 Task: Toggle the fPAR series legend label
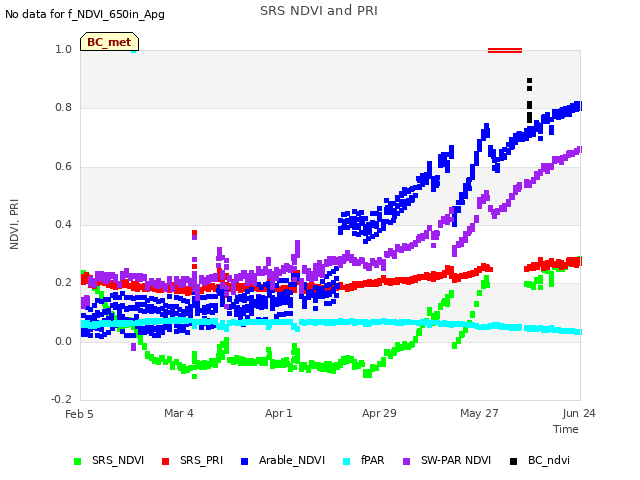point(372,460)
